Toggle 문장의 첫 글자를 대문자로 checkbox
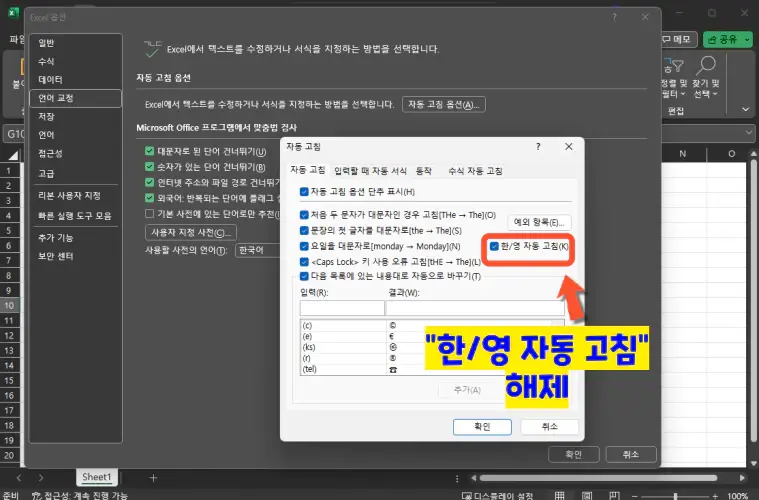Image resolution: width=759 pixels, height=500 pixels. point(304,230)
